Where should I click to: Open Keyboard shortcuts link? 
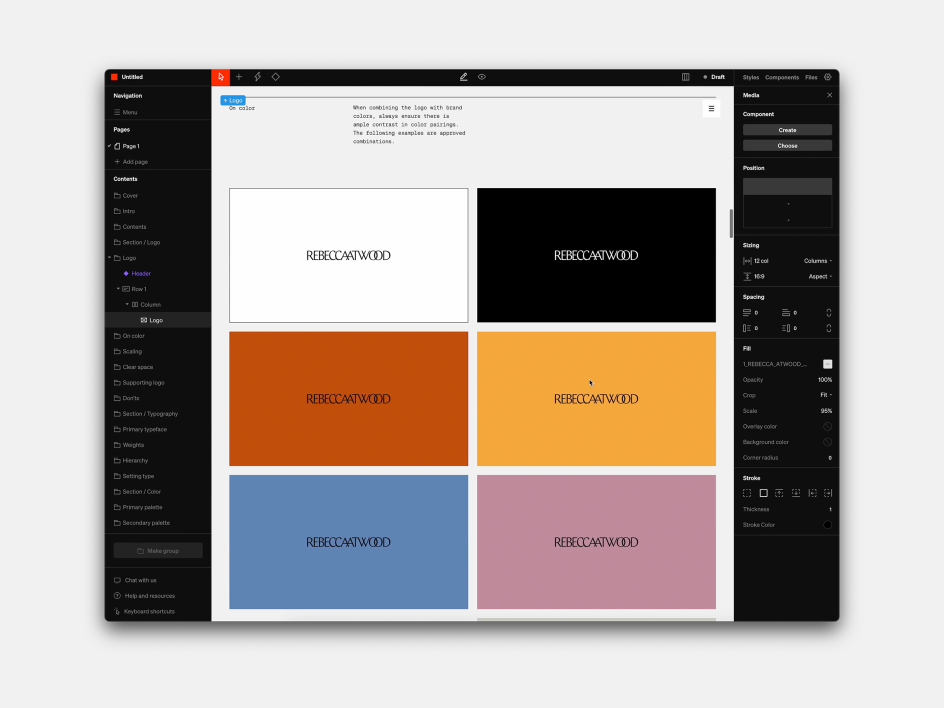149,611
